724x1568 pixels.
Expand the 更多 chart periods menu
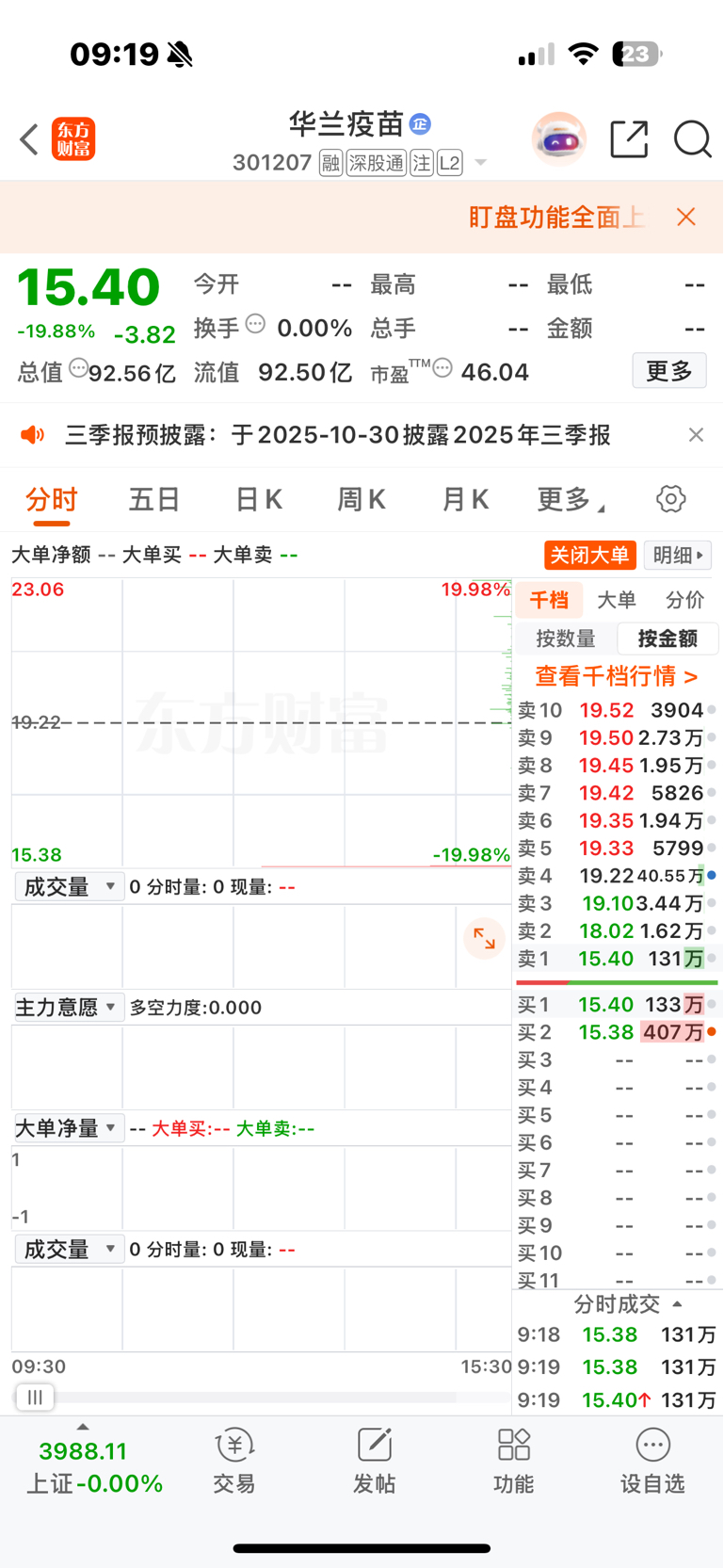[x=571, y=499]
